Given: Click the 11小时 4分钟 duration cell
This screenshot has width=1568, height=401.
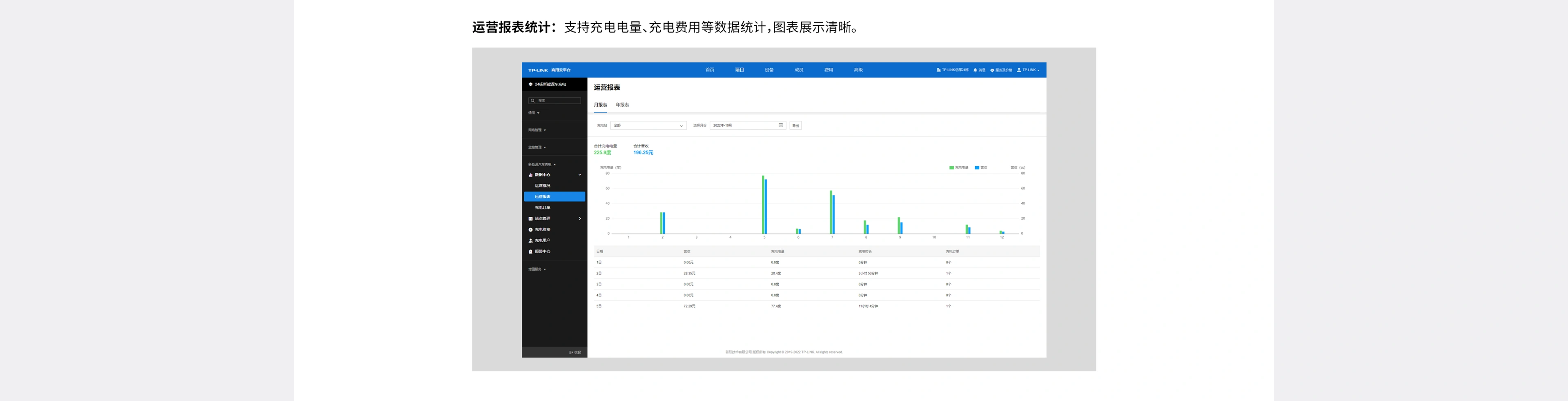Looking at the screenshot, I should coord(869,306).
